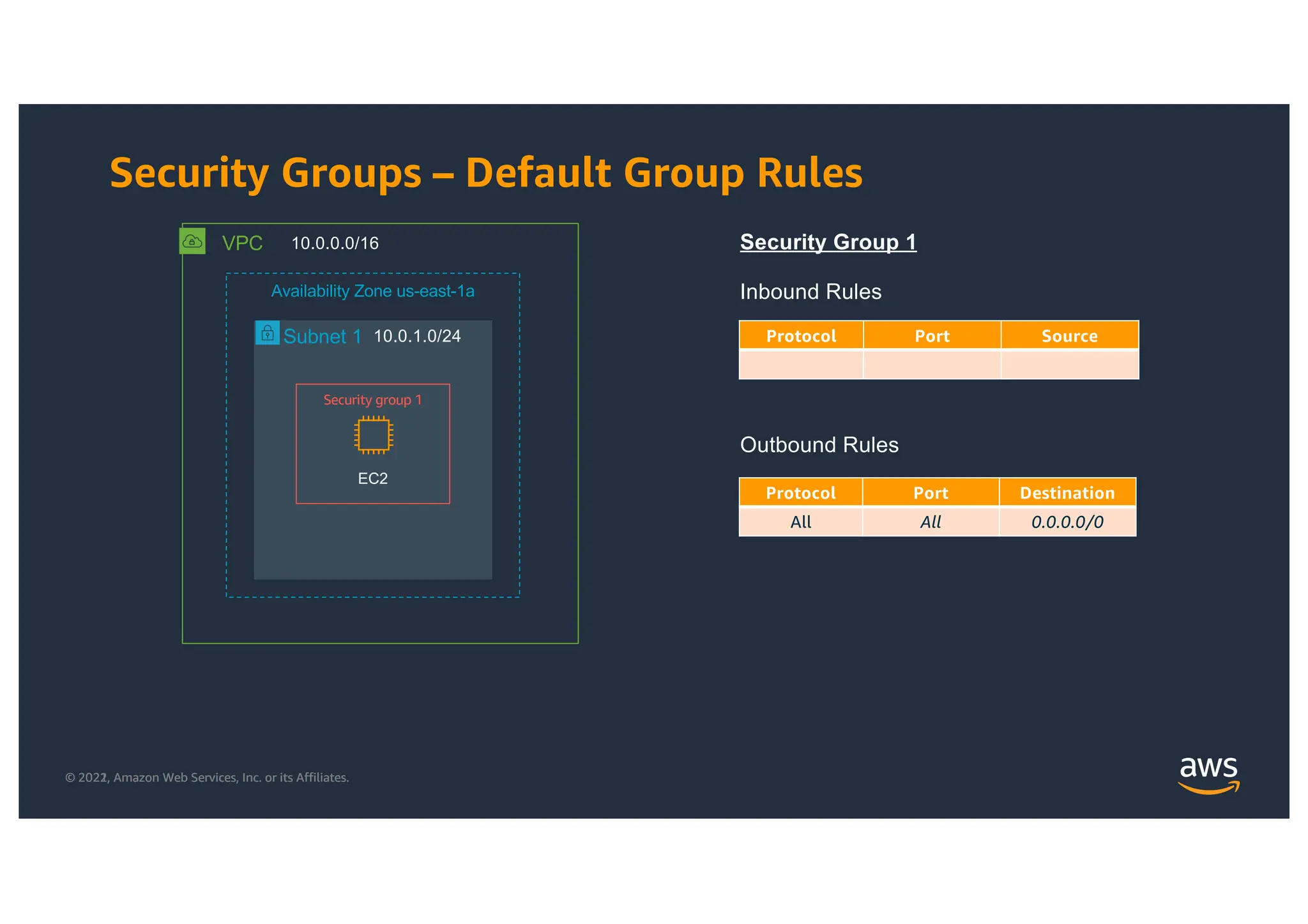Click the outbound table 'Port' header
This screenshot has height=924, width=1308.
[x=931, y=492]
